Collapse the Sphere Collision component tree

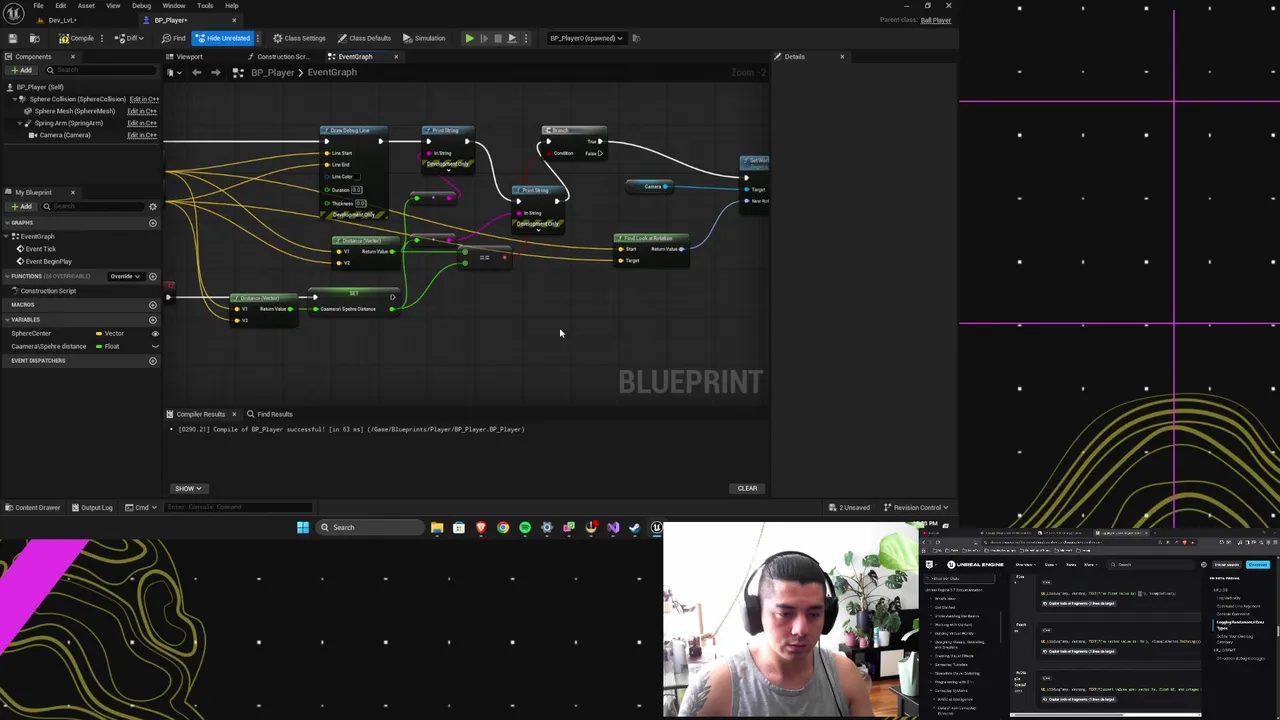point(17,99)
